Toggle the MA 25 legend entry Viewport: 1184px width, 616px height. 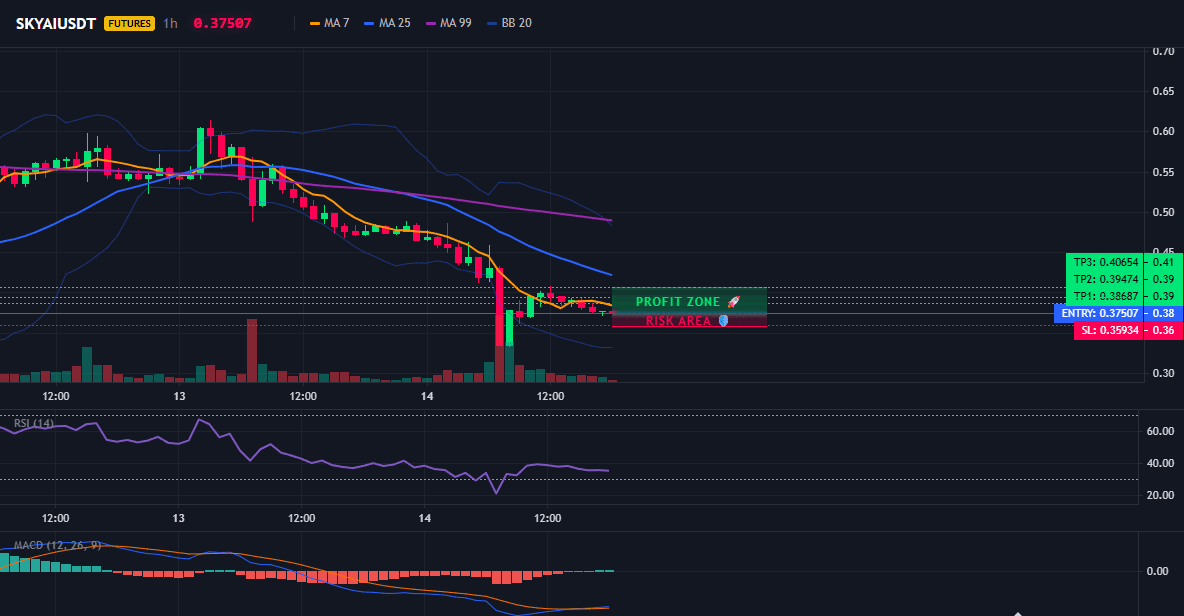387,23
